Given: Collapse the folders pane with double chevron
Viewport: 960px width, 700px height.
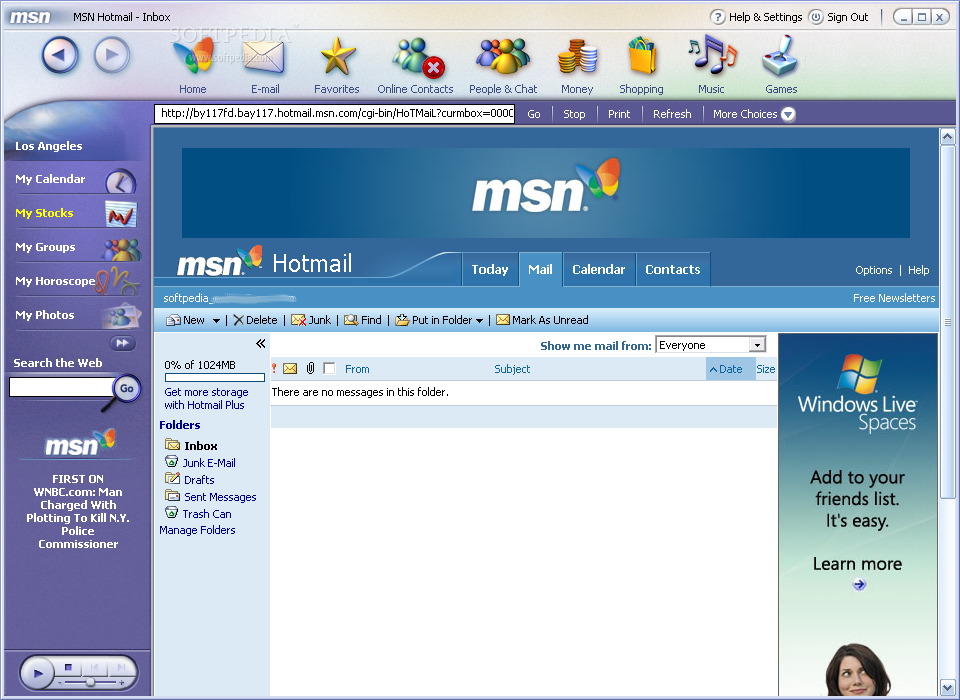Looking at the screenshot, I should click(x=260, y=344).
